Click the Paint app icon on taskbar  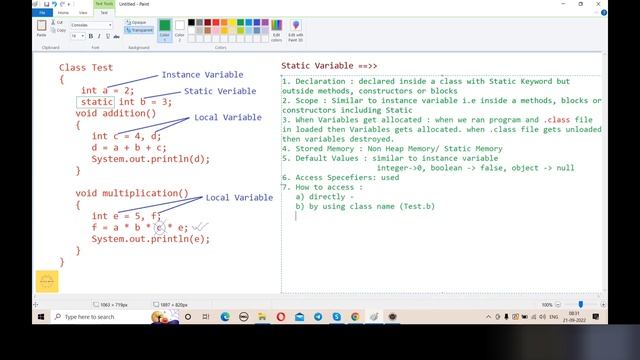[374, 317]
